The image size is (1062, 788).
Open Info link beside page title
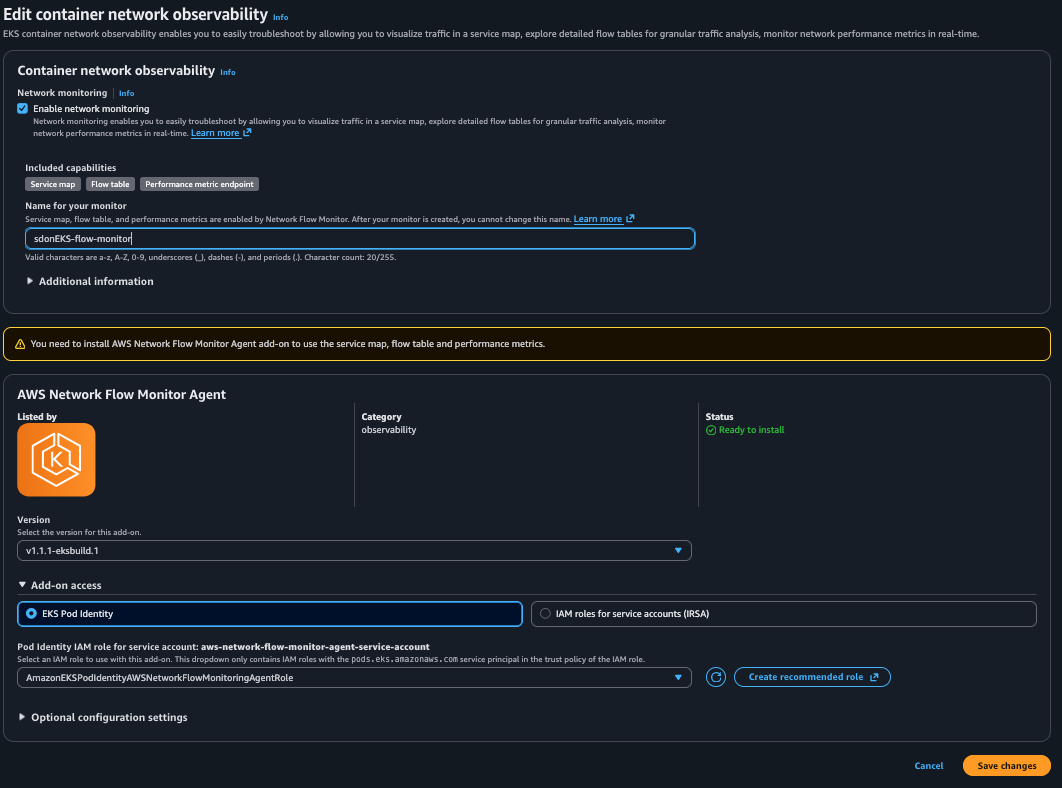point(280,18)
